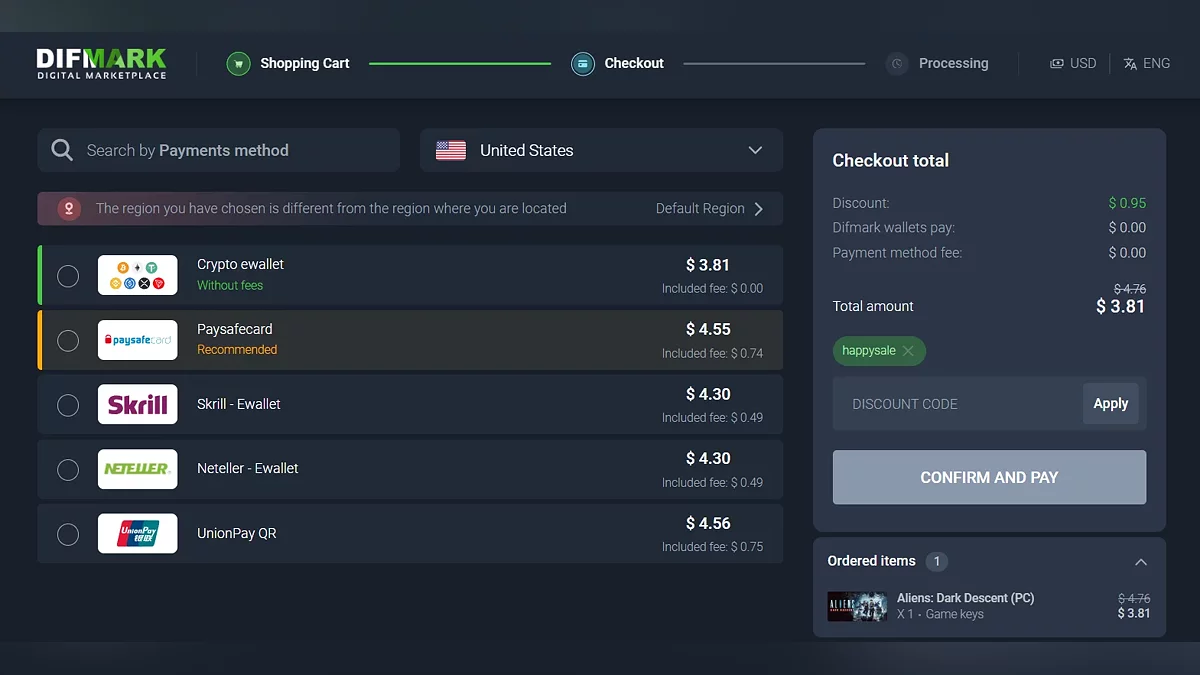The width and height of the screenshot is (1200, 675).
Task: Remove the happysale coupon tag
Action: (x=908, y=351)
